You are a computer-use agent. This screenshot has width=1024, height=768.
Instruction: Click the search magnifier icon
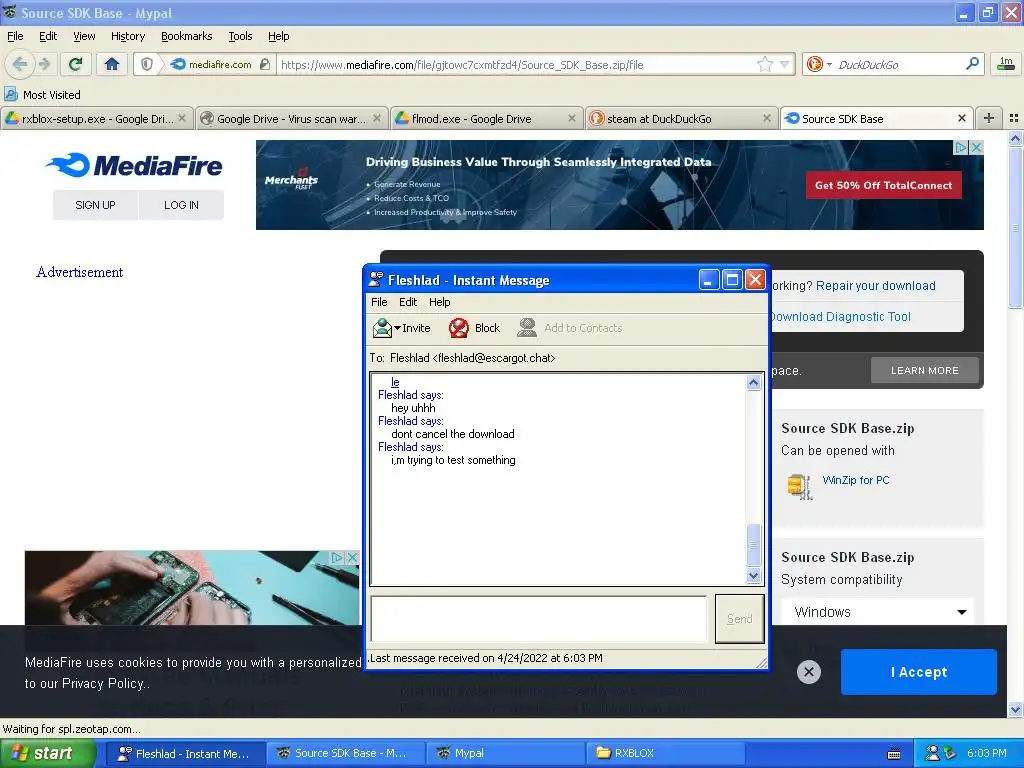[972, 64]
